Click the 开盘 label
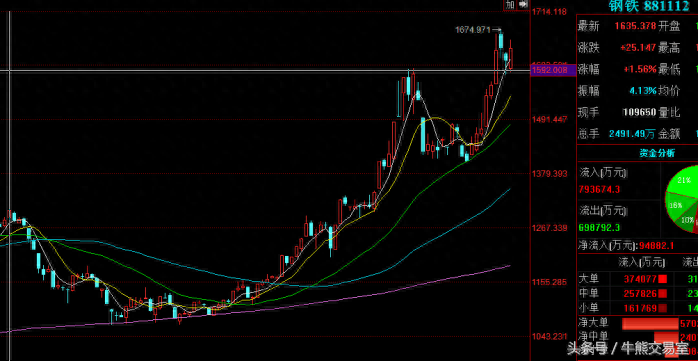This screenshot has height=361, width=698. point(670,26)
